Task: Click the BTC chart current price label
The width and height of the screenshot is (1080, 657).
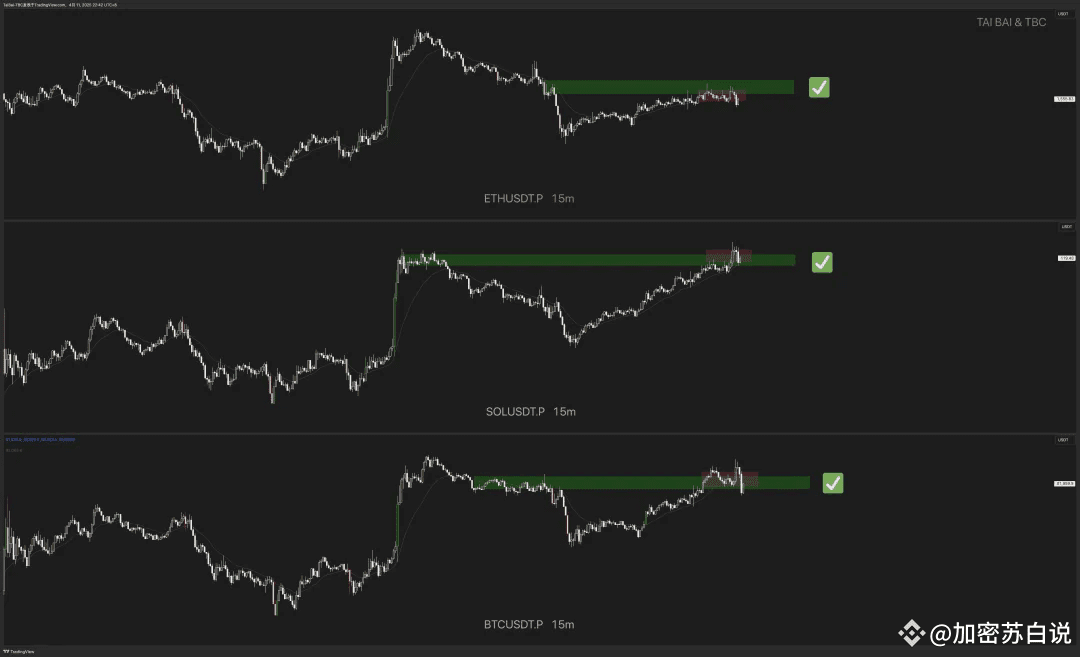Action: pos(1064,483)
